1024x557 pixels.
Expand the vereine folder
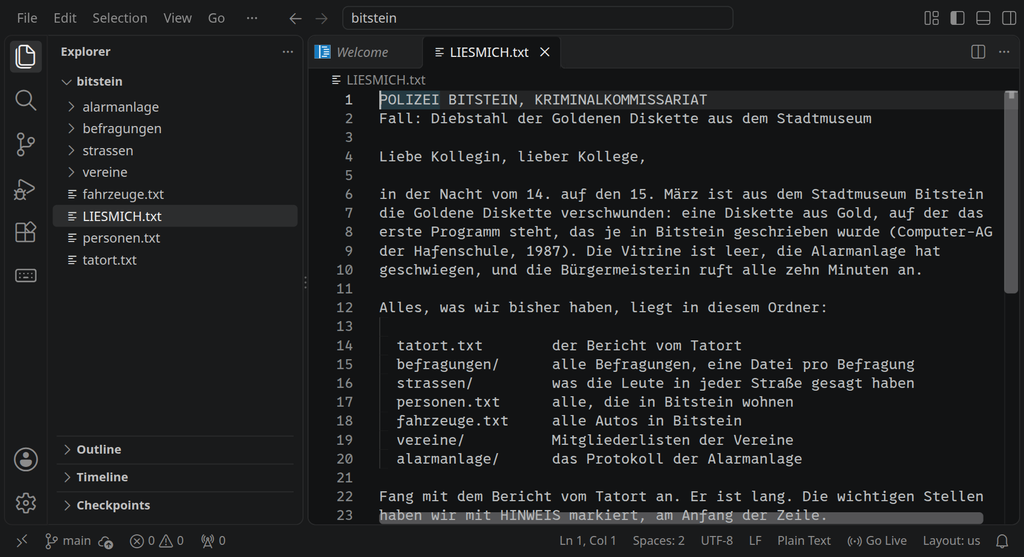pyautogui.click(x=176, y=172)
